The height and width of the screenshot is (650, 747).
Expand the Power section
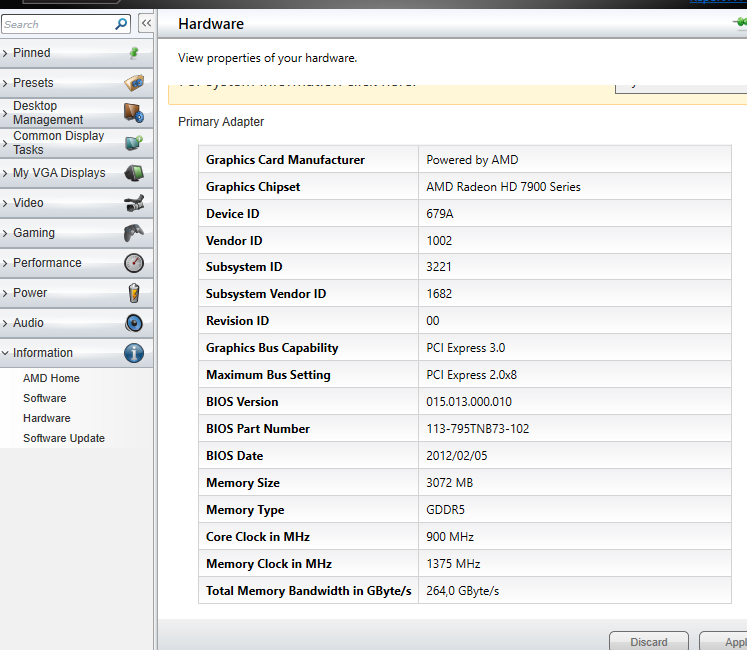click(5, 293)
